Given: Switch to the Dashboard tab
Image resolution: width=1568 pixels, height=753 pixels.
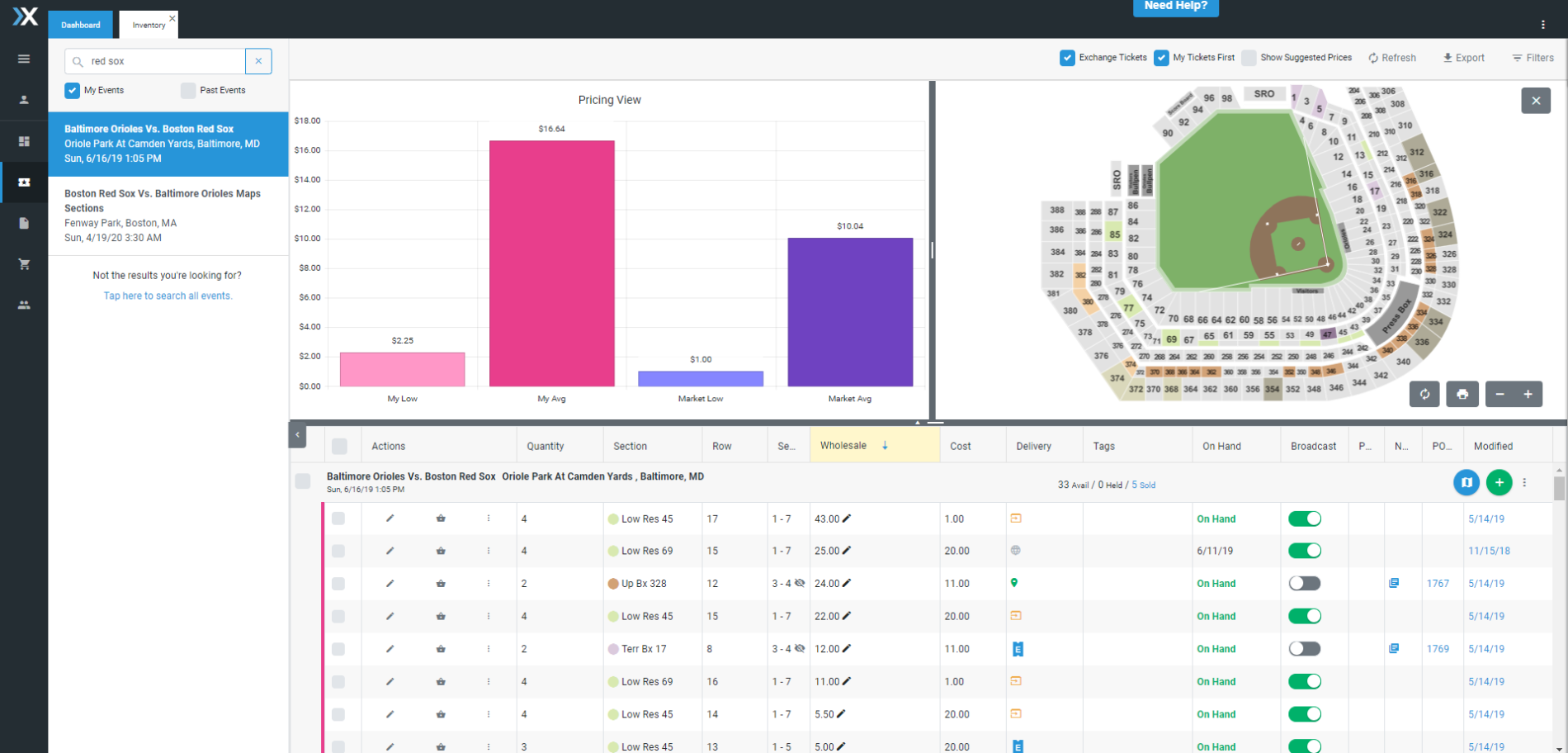Looking at the screenshot, I should pyautogui.click(x=80, y=25).
